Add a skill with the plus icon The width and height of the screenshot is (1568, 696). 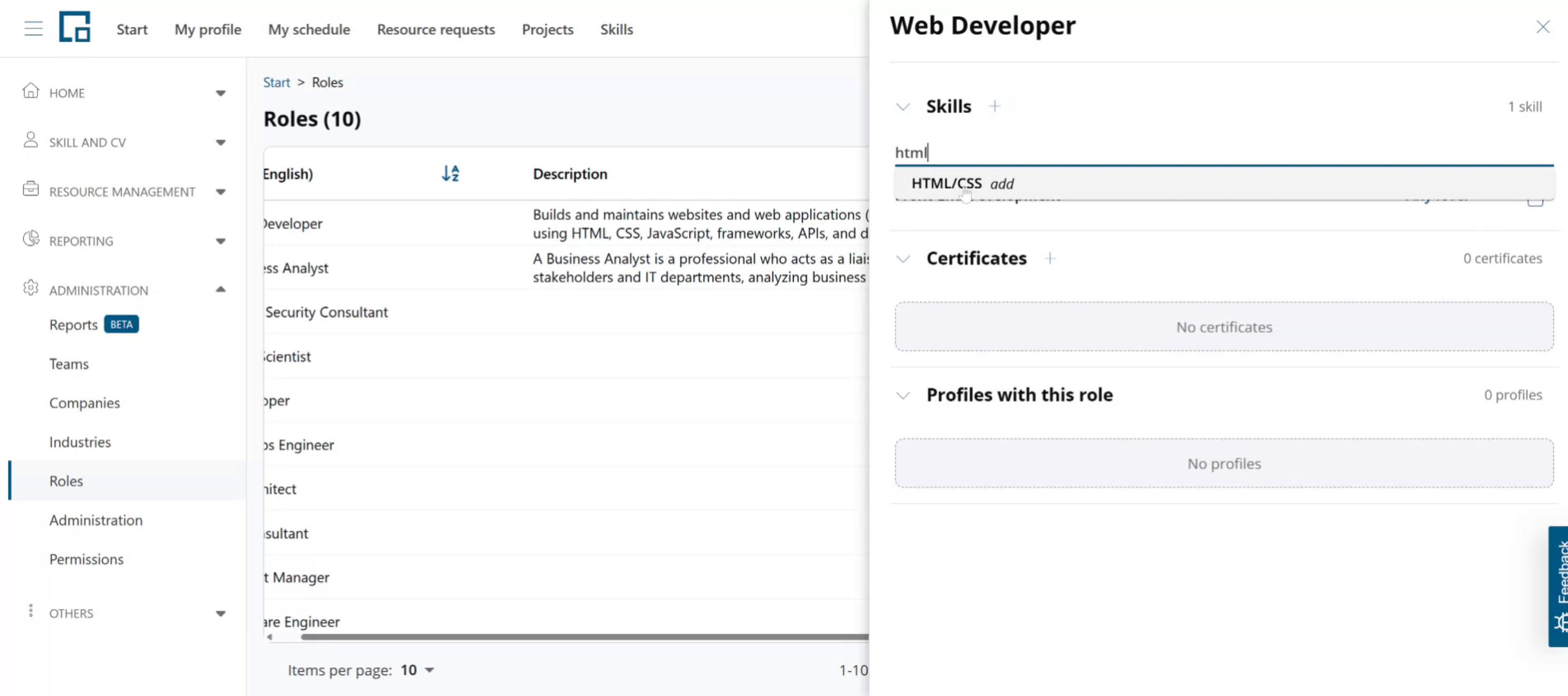coord(995,106)
